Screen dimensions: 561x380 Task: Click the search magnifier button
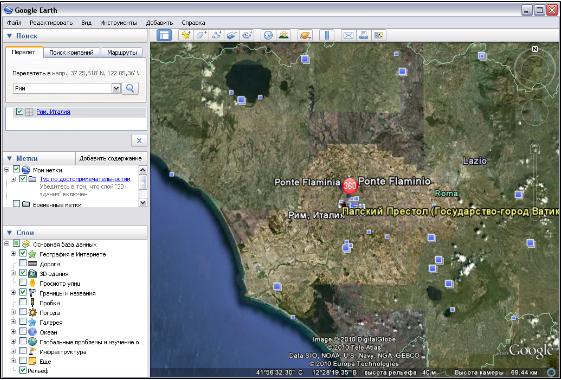pos(130,88)
